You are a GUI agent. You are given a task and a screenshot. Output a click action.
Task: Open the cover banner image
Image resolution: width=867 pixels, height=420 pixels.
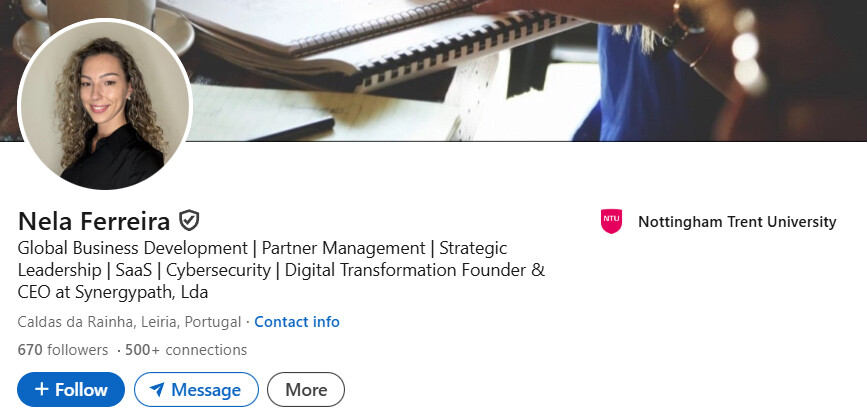[x=520, y=70]
